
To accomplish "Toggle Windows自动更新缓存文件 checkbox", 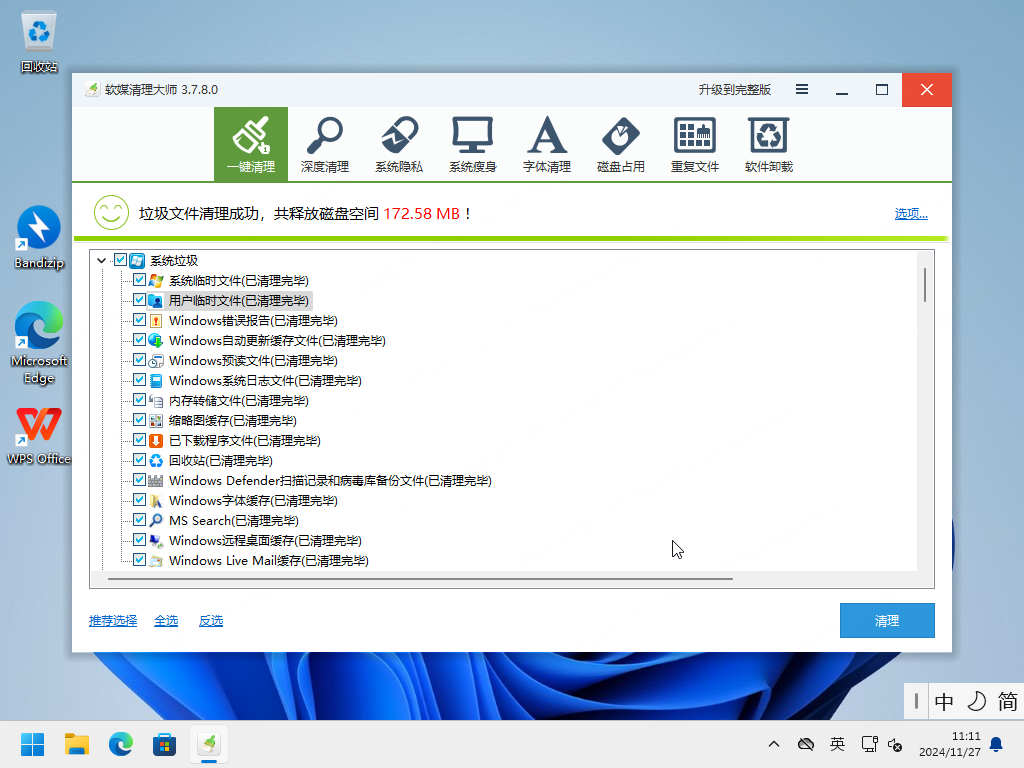I will (x=139, y=340).
